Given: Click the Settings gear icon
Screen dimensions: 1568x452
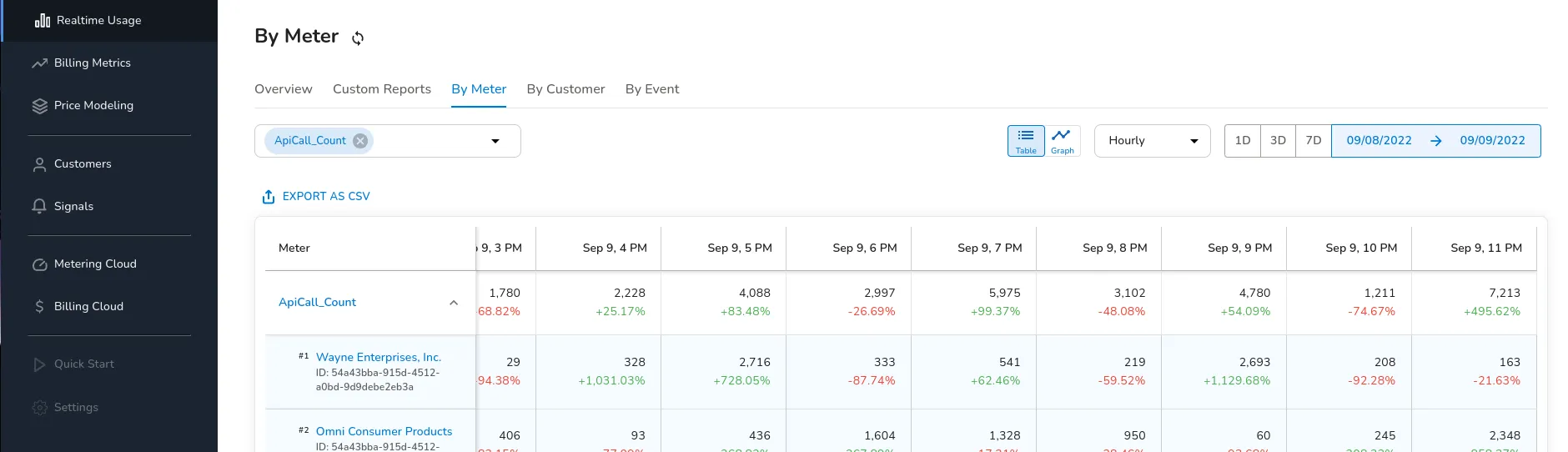Looking at the screenshot, I should (39, 408).
